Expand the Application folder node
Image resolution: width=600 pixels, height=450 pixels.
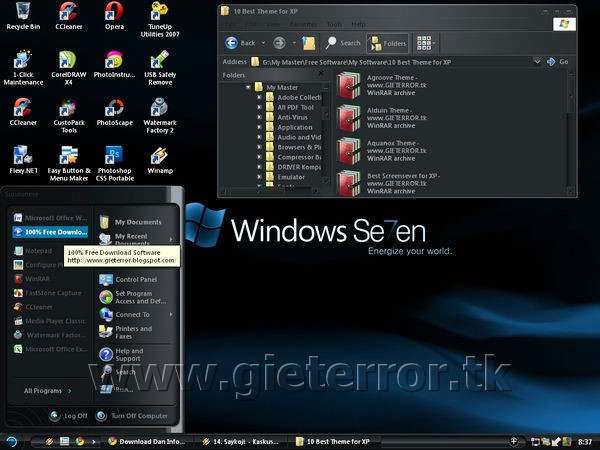click(x=259, y=127)
